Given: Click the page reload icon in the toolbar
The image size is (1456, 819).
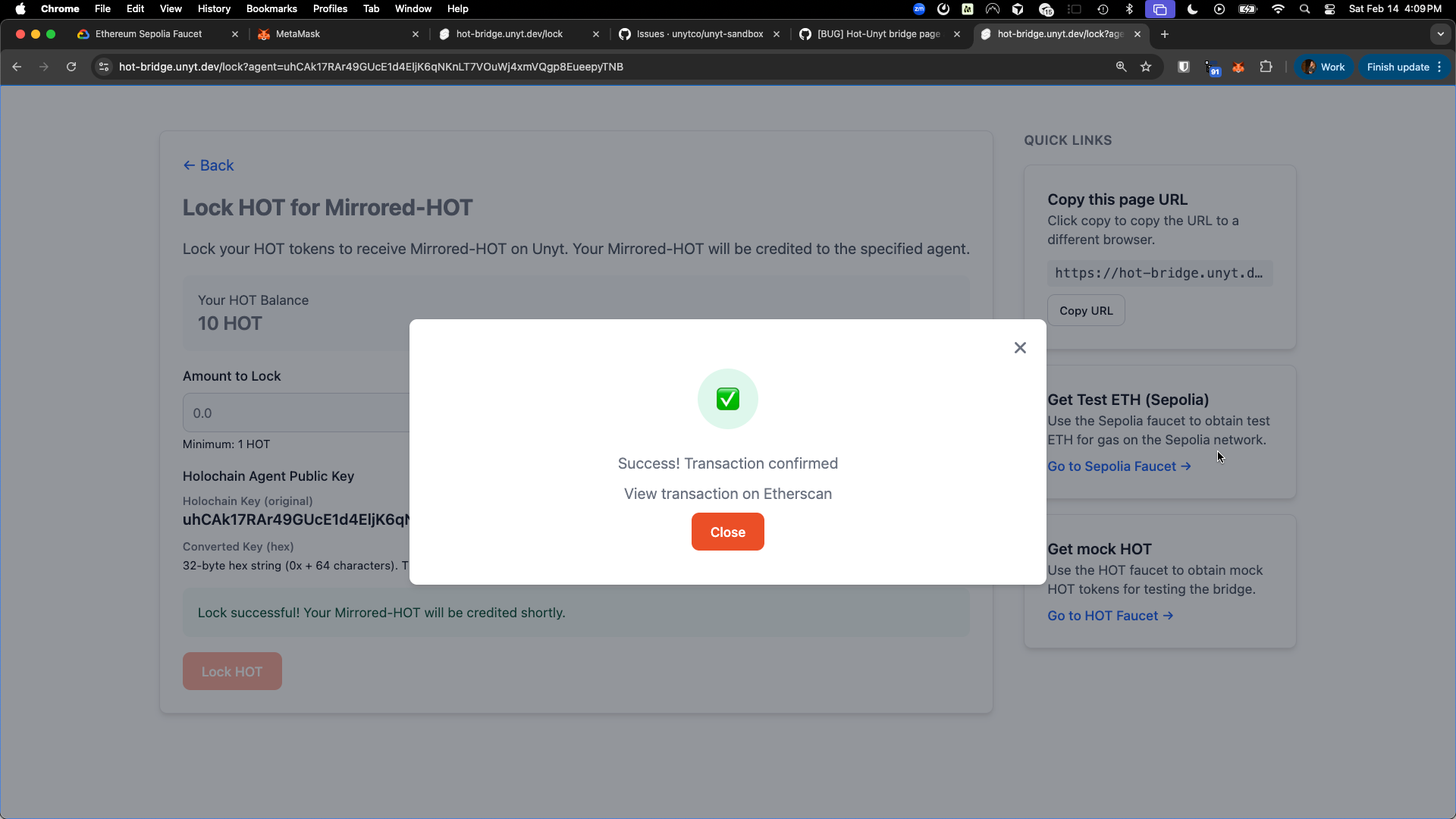Looking at the screenshot, I should point(71,67).
